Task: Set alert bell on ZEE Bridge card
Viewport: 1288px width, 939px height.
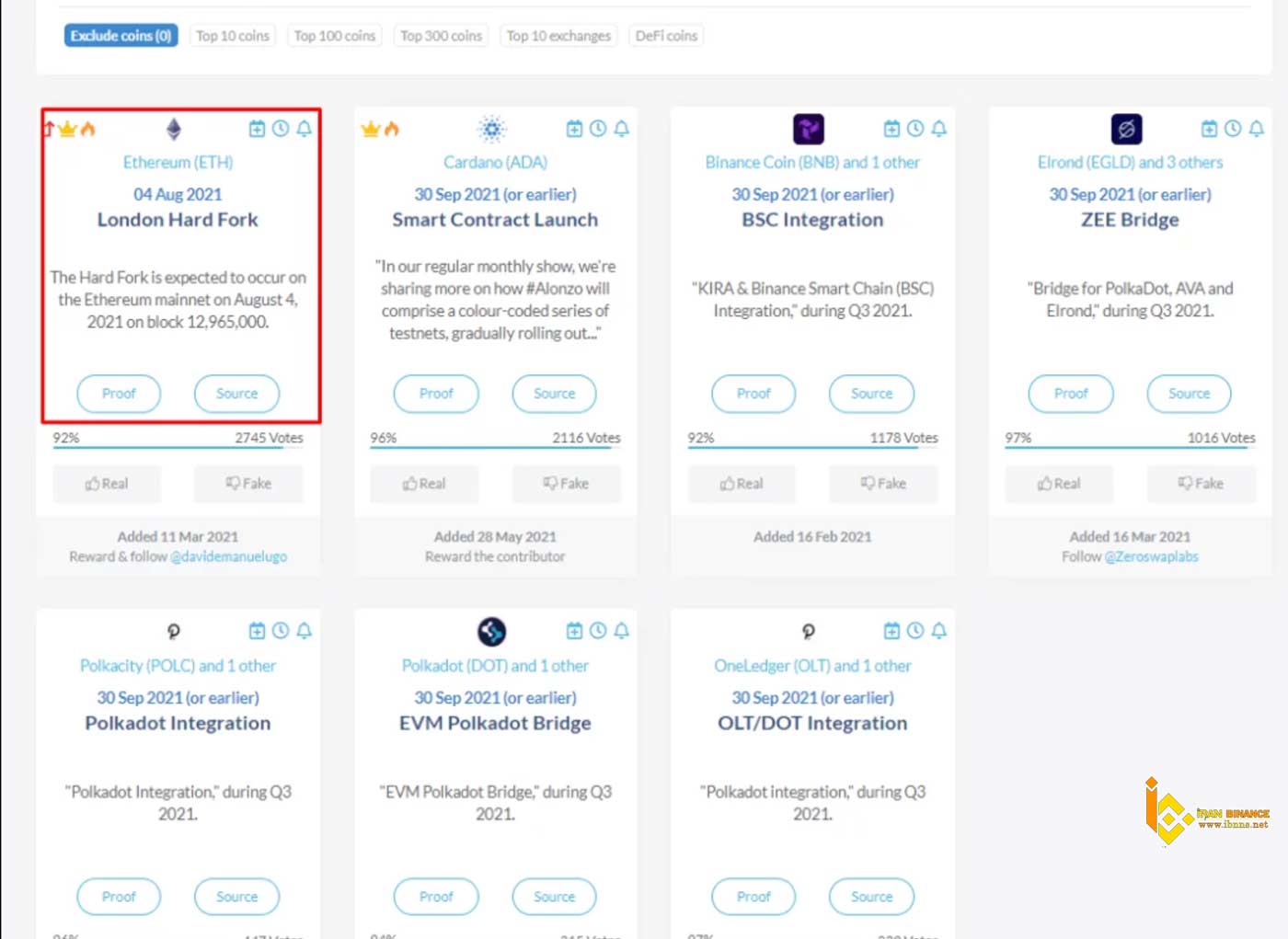Action: pyautogui.click(x=1256, y=129)
